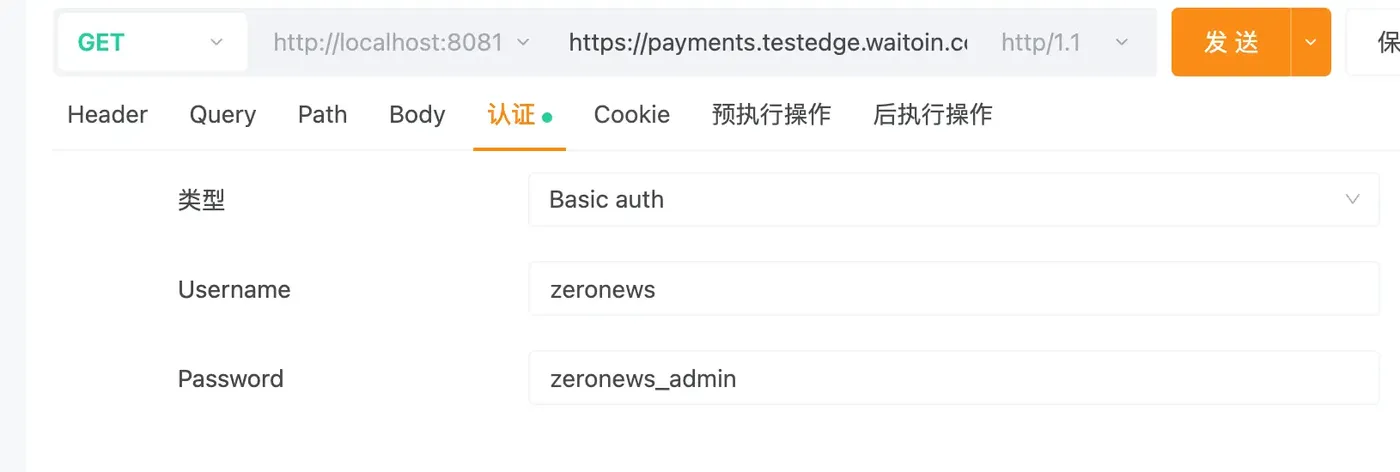Click the payments.testedge URL input field
The height and width of the screenshot is (472, 1400).
768,42
